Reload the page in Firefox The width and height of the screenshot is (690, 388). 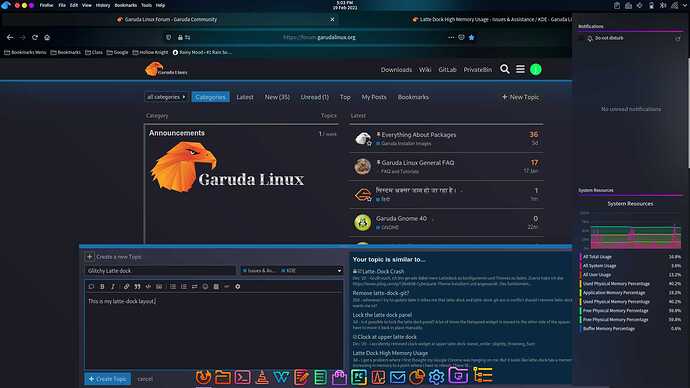click(x=35, y=37)
